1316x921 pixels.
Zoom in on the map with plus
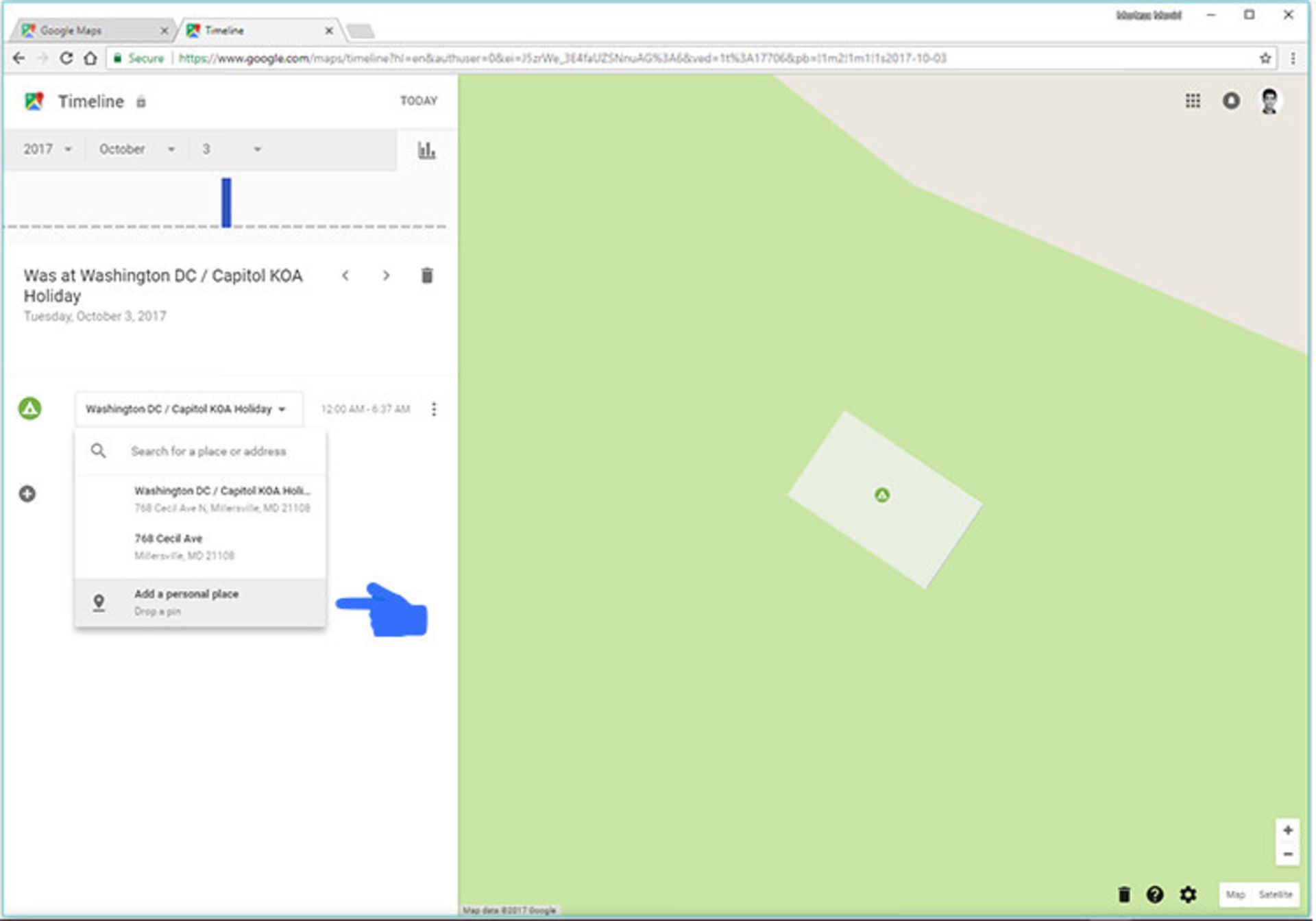pyautogui.click(x=1288, y=831)
